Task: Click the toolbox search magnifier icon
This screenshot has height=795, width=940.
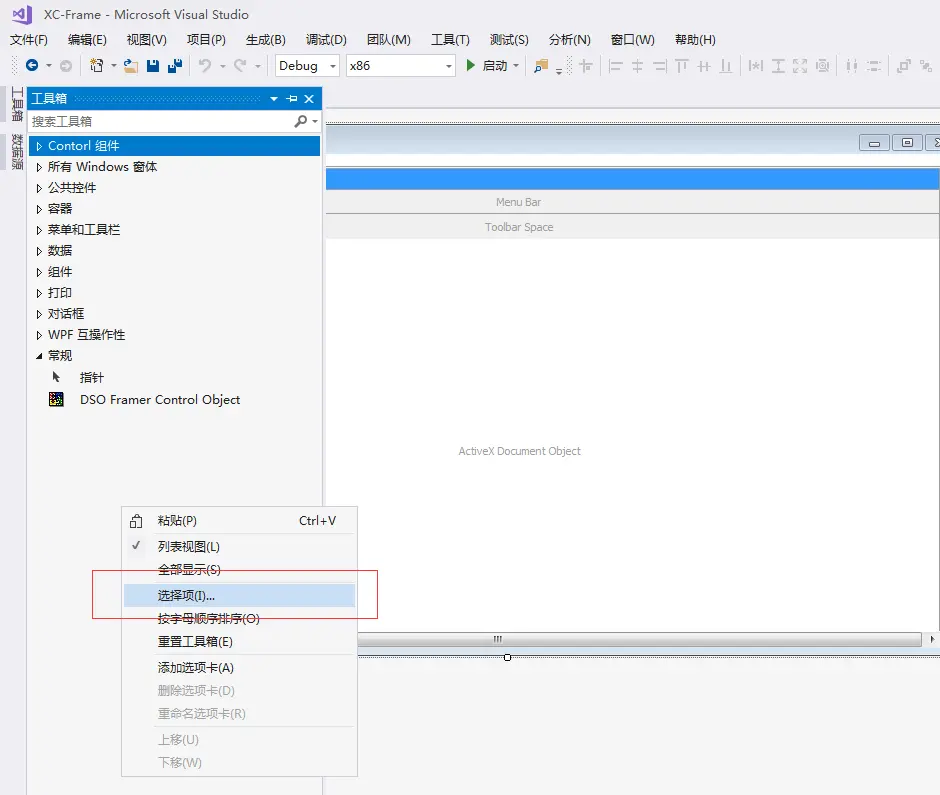Action: 301,121
